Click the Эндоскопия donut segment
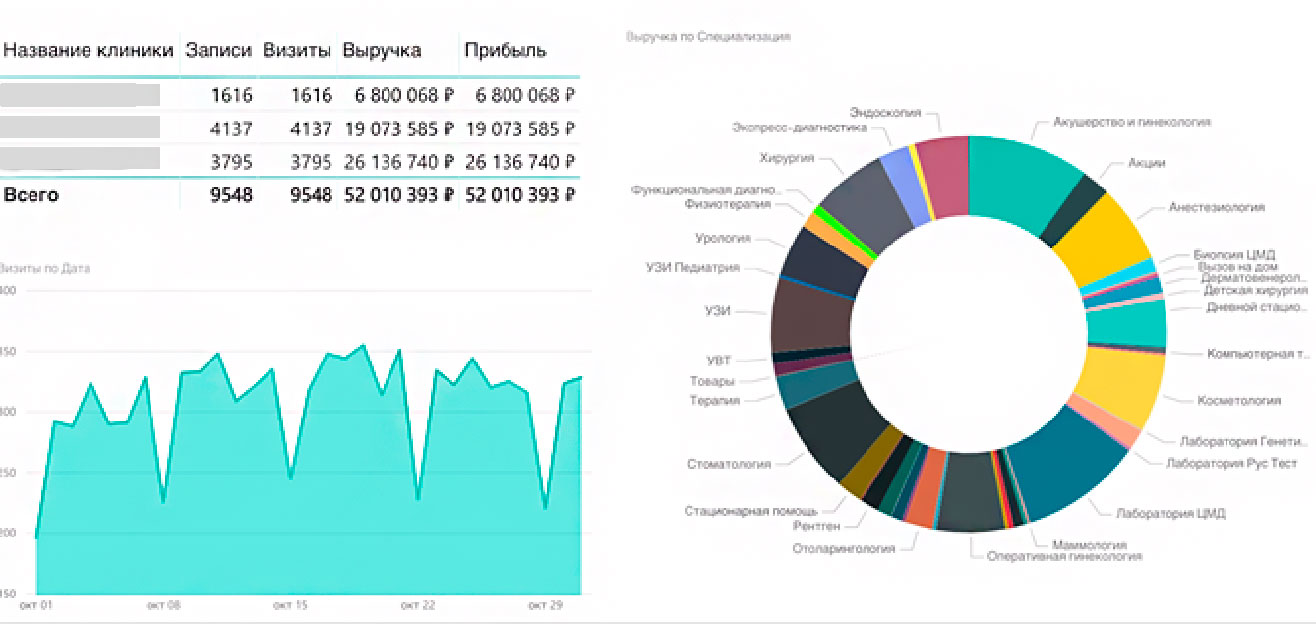Viewport: 1316px width, 624px height. pos(942,174)
